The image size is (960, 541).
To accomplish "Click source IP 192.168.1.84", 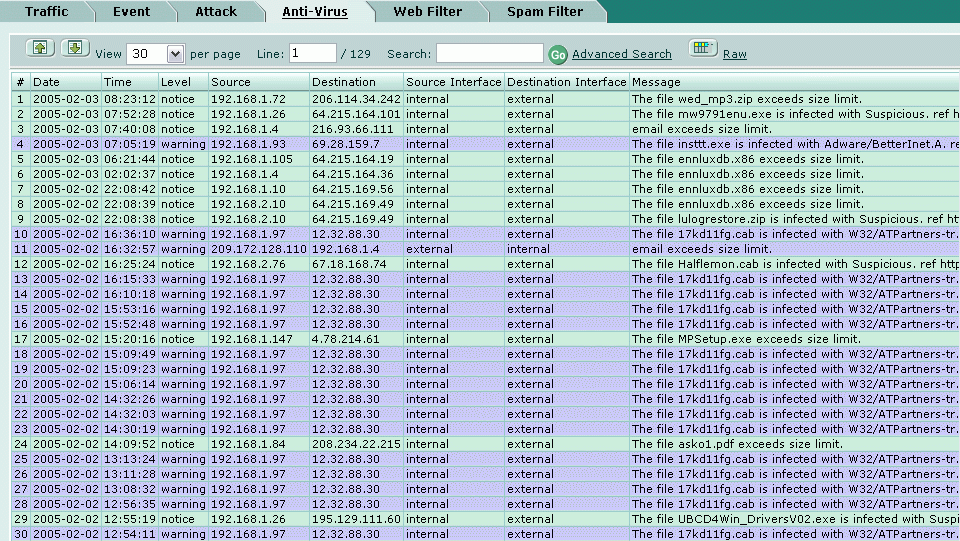I will [249, 444].
